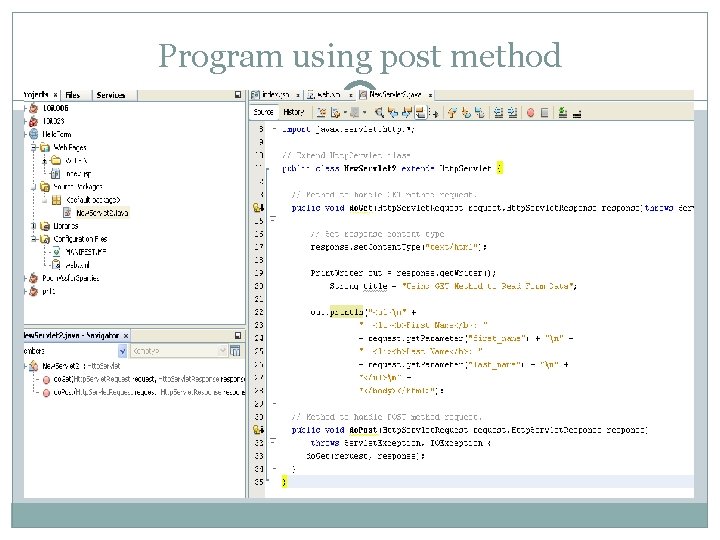Click the Find Selection magnifier icon

[x=379, y=112]
